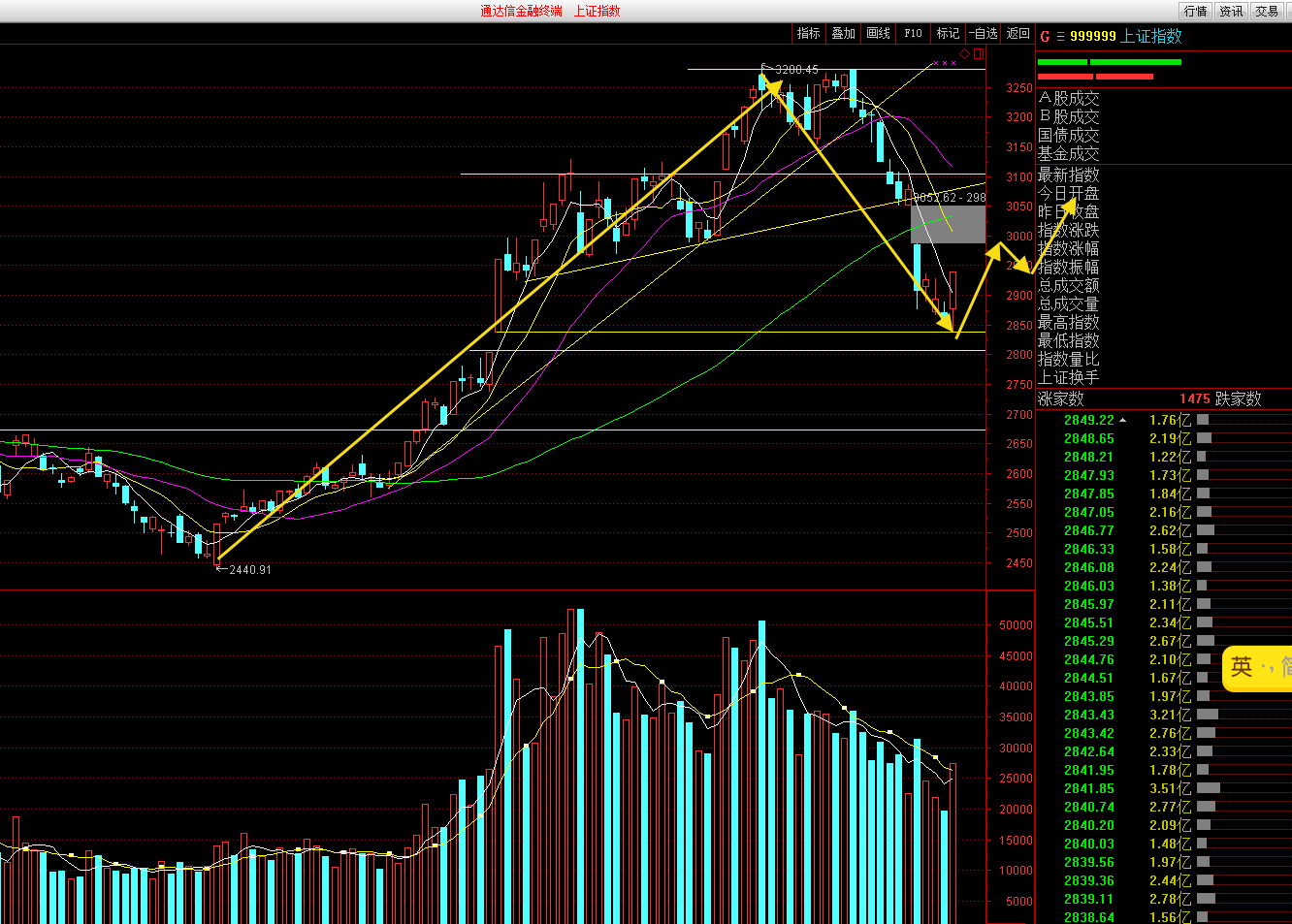Click the red rectangle panel icon above chart
This screenshot has width=1292, height=924.
[x=978, y=53]
